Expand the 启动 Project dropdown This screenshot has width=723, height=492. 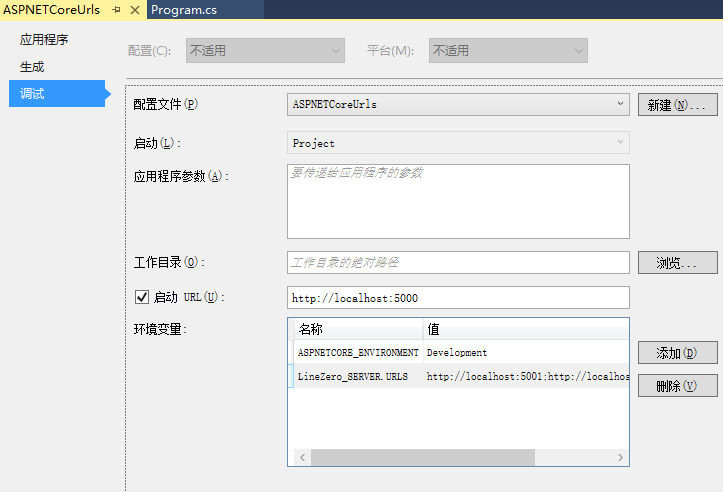coord(458,143)
